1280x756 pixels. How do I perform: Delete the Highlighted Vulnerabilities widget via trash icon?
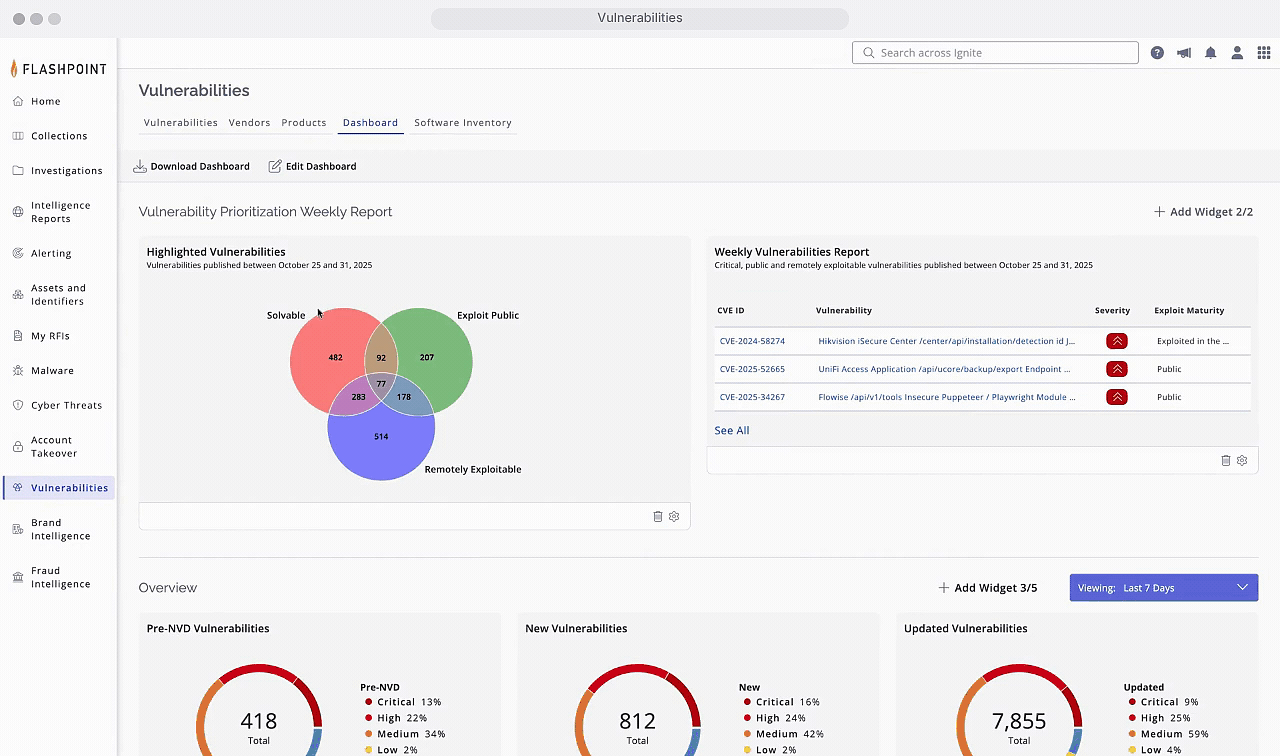tap(658, 517)
